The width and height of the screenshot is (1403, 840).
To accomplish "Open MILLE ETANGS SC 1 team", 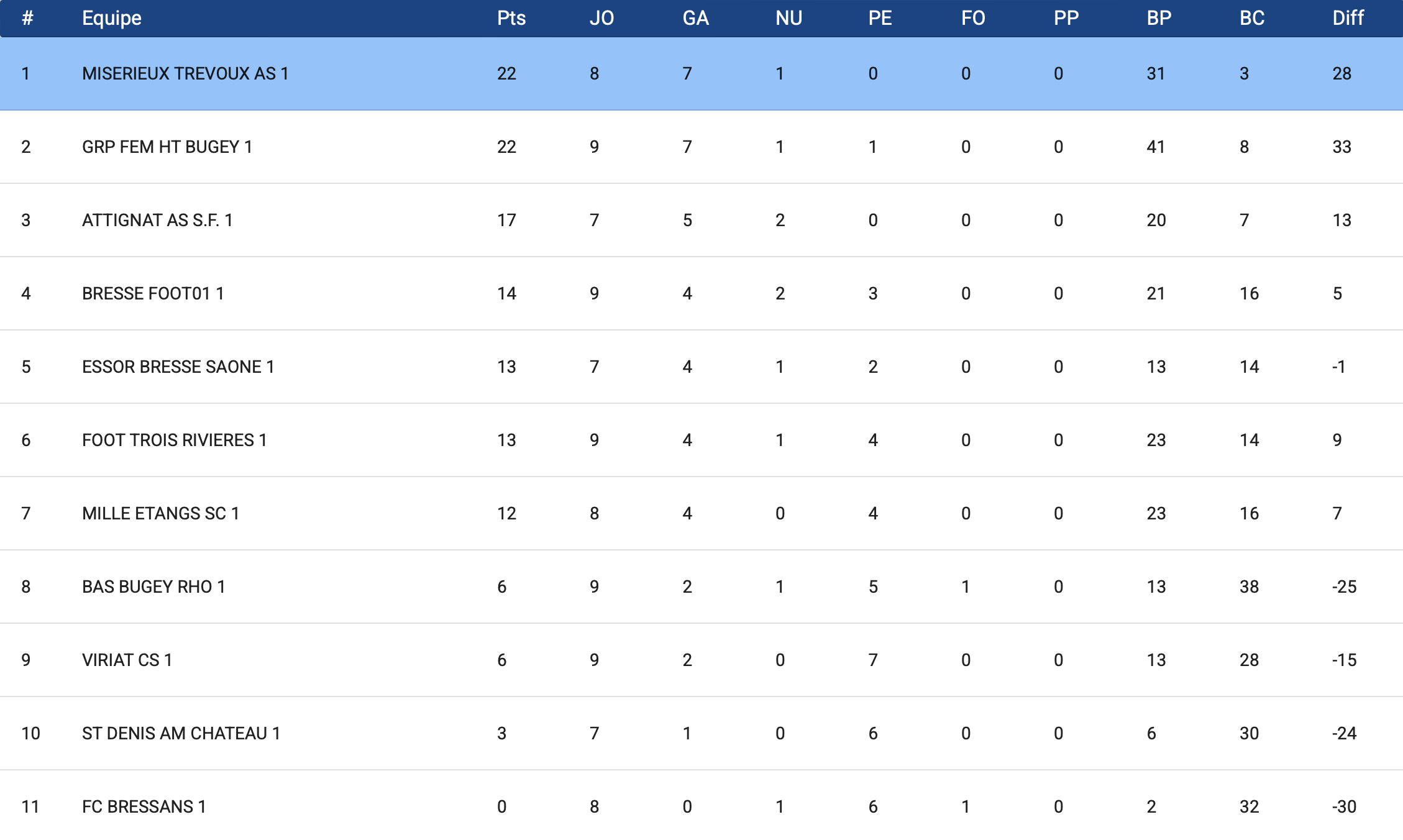I will tap(160, 513).
